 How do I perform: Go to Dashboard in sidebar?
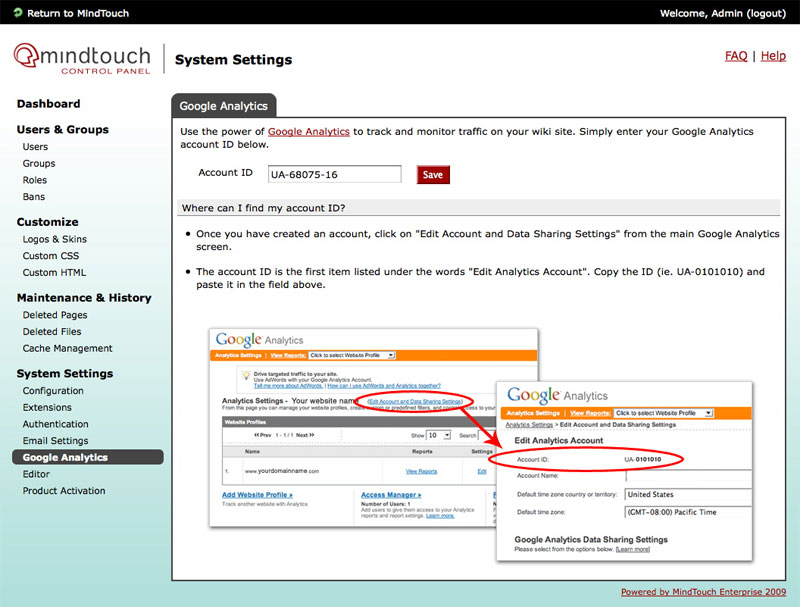48,104
